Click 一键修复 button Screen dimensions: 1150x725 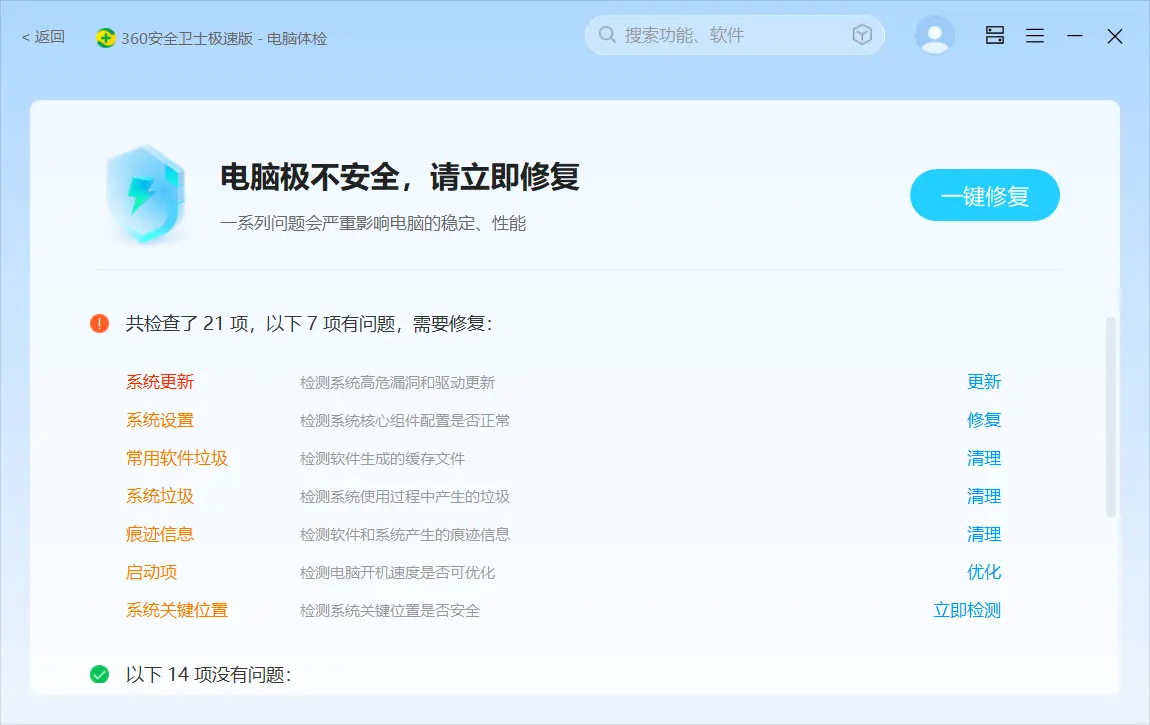[985, 195]
